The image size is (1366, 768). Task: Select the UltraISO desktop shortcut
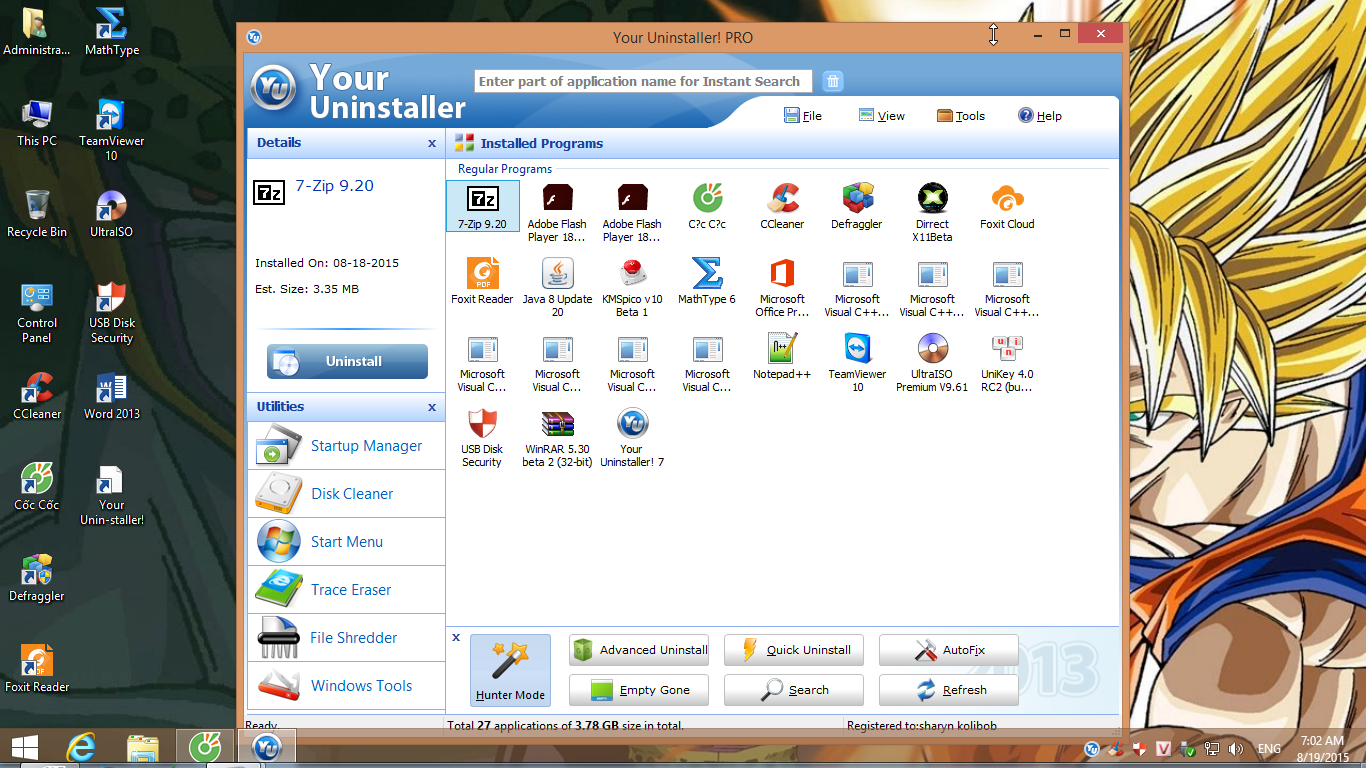[111, 213]
